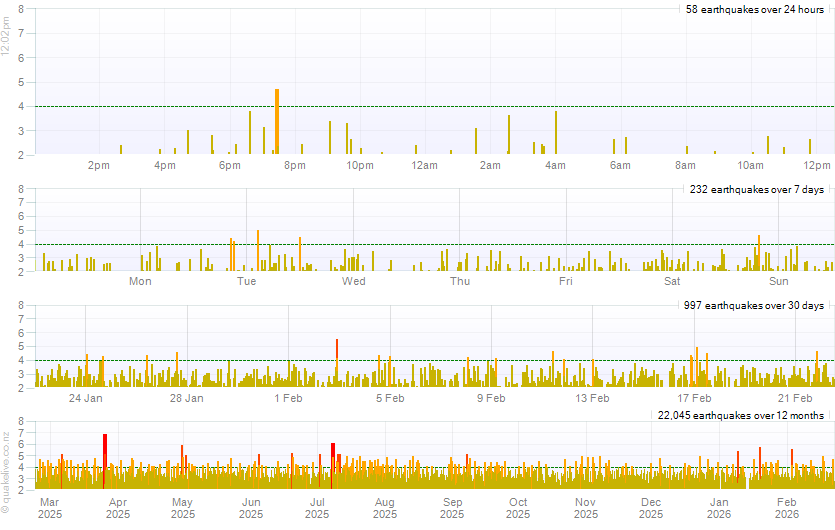Click the "Mar 2025" label on the yearly axis

click(50, 507)
